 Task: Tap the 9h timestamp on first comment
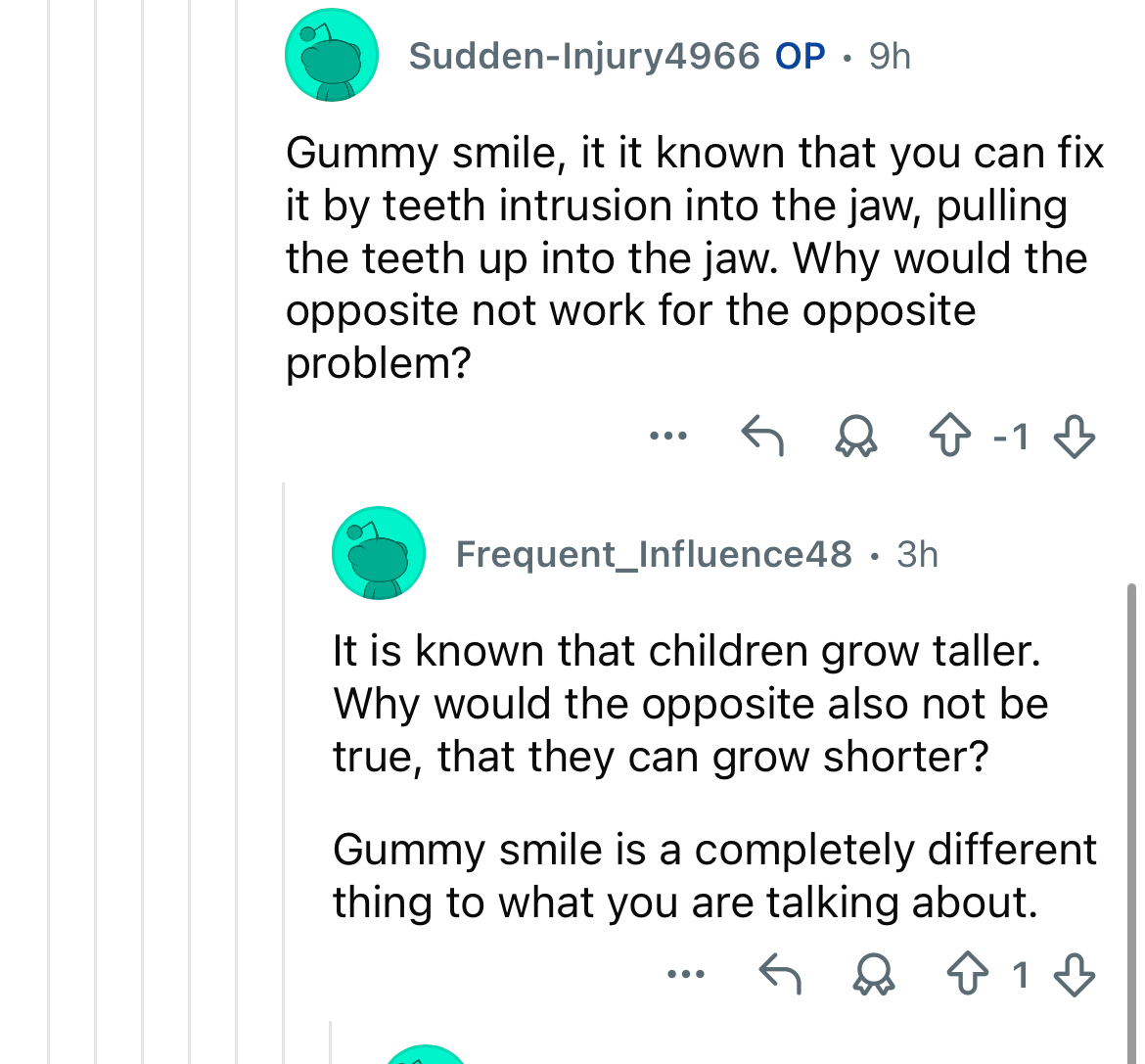point(890,57)
